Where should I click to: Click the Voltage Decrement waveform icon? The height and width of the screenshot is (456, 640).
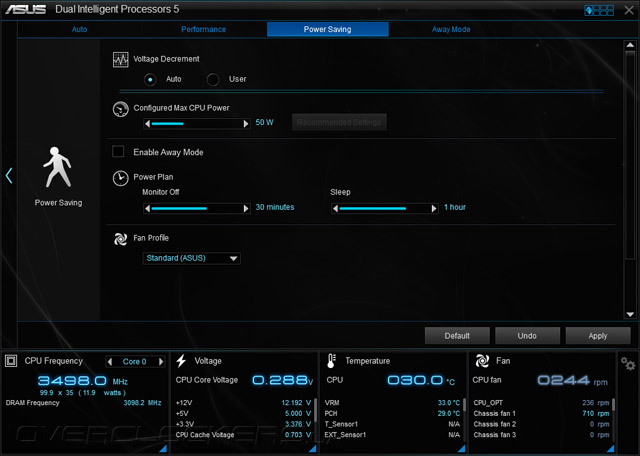(x=121, y=60)
